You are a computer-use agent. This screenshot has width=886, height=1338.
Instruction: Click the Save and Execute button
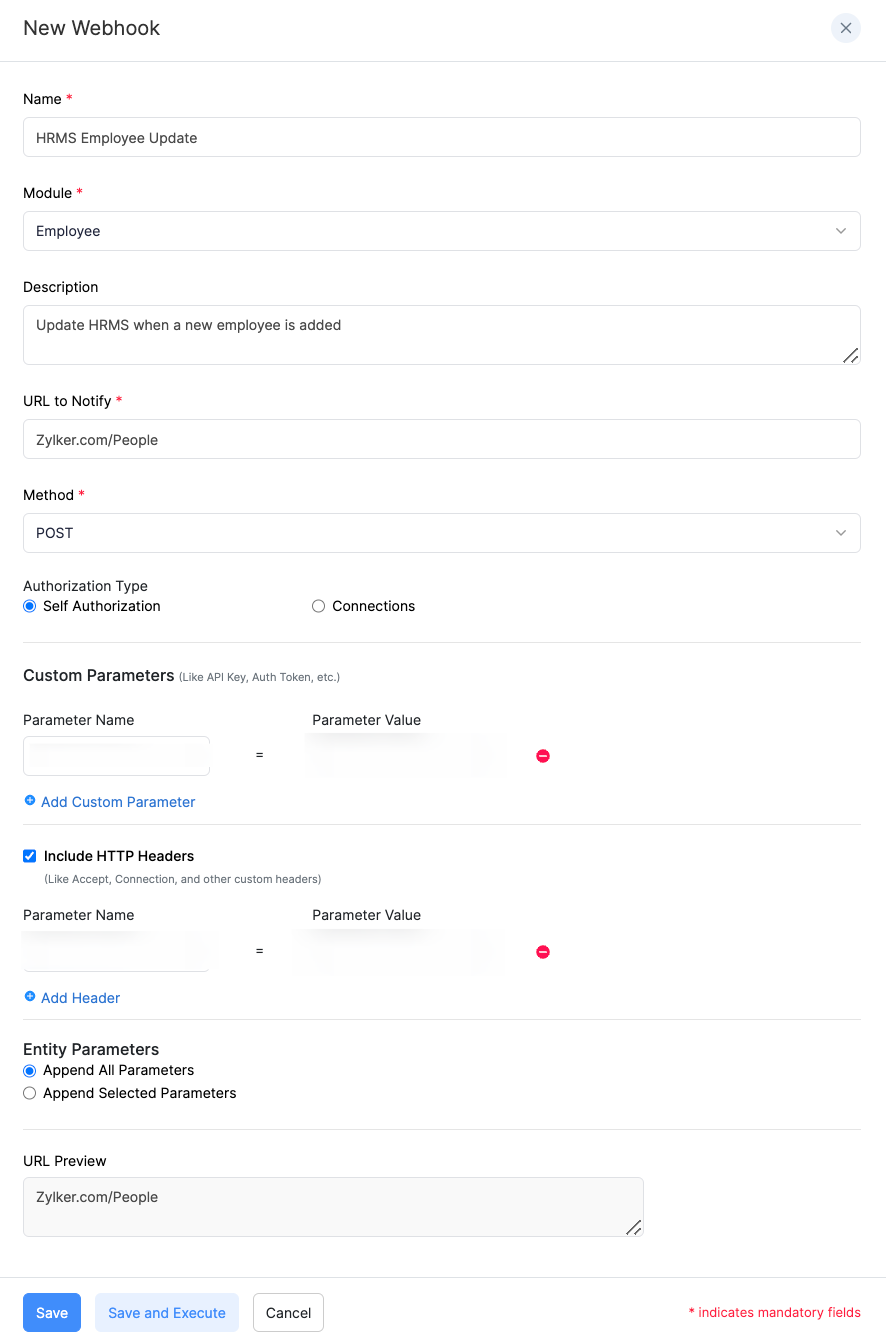[x=167, y=1312]
